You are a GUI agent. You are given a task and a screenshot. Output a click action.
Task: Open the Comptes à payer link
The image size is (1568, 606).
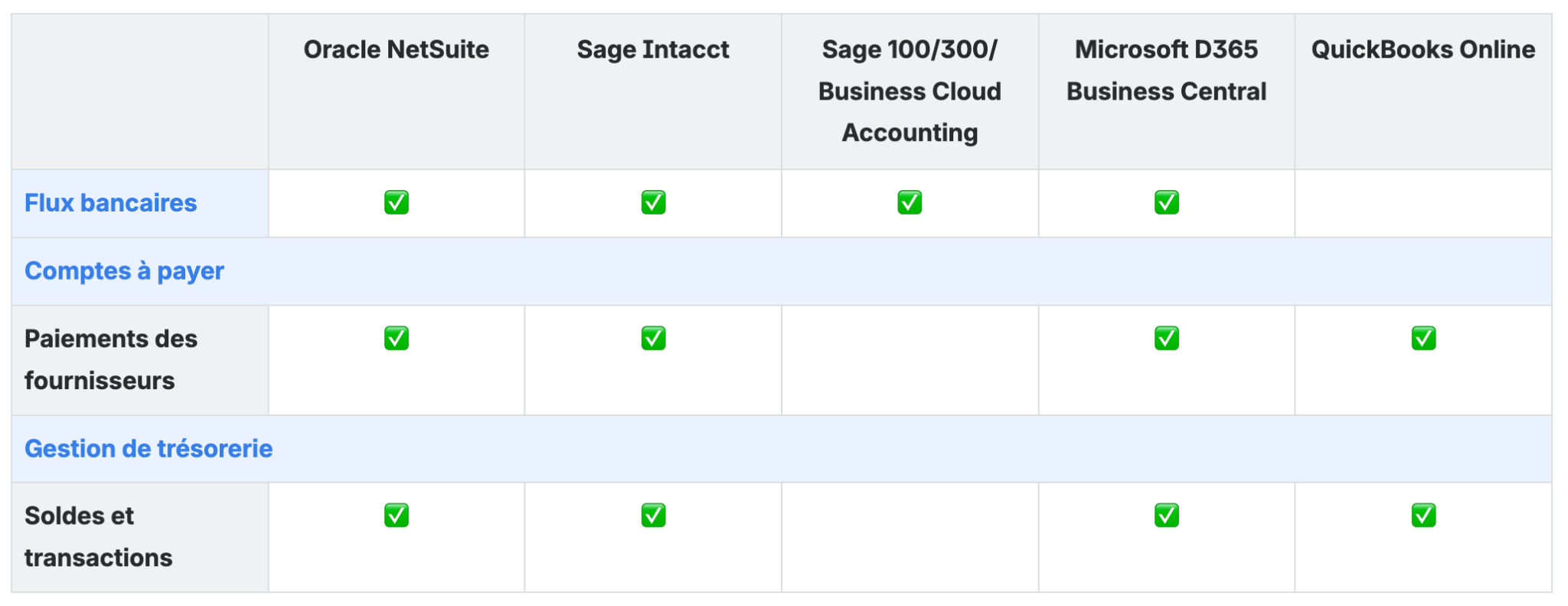(124, 271)
